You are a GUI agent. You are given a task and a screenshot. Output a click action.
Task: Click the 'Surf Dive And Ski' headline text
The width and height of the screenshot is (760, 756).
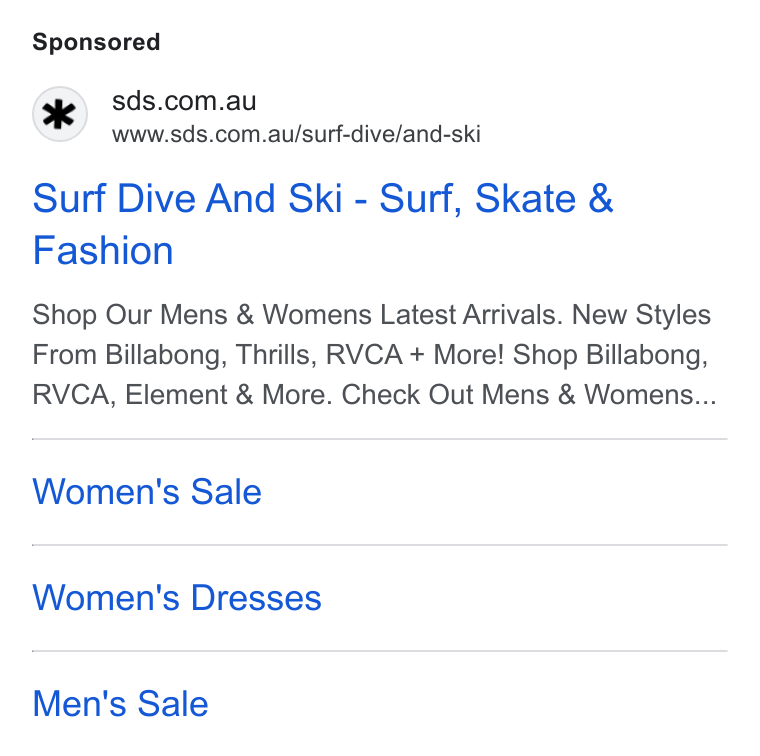click(188, 199)
